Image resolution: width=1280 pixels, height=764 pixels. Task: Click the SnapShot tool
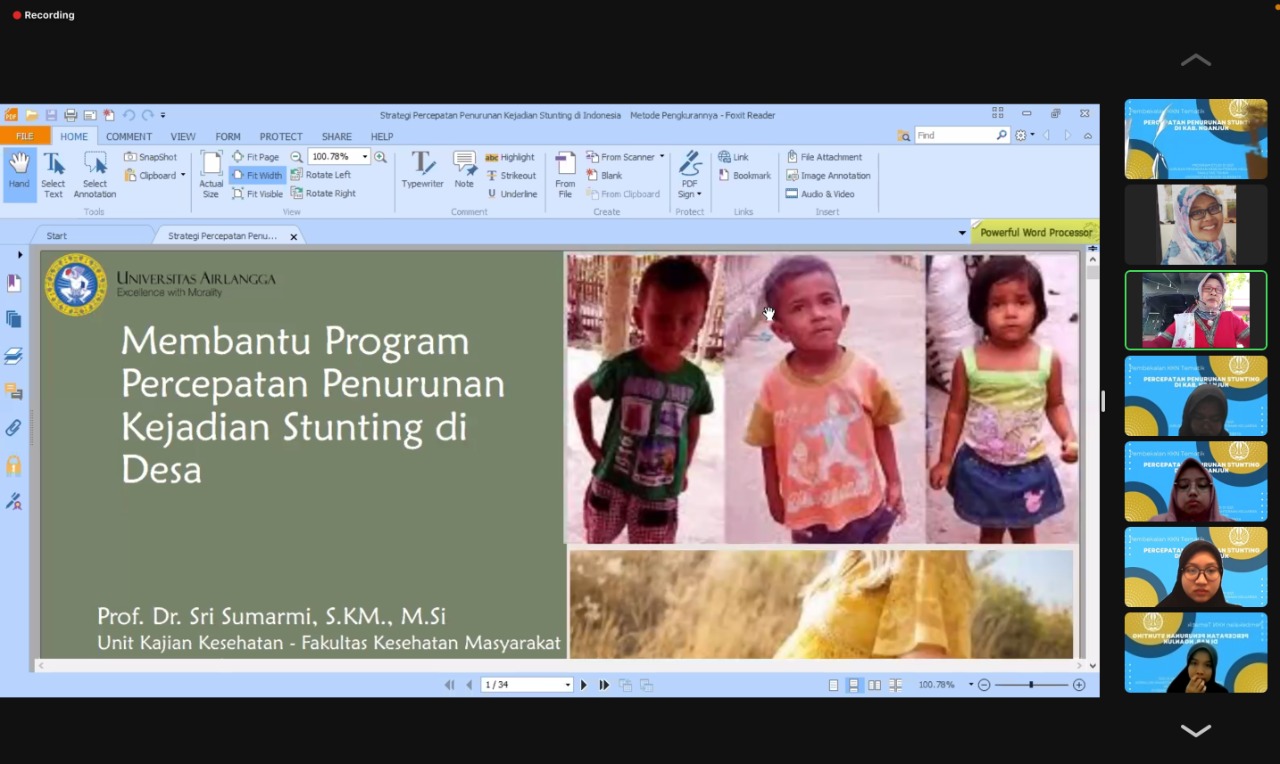pyautogui.click(x=151, y=157)
